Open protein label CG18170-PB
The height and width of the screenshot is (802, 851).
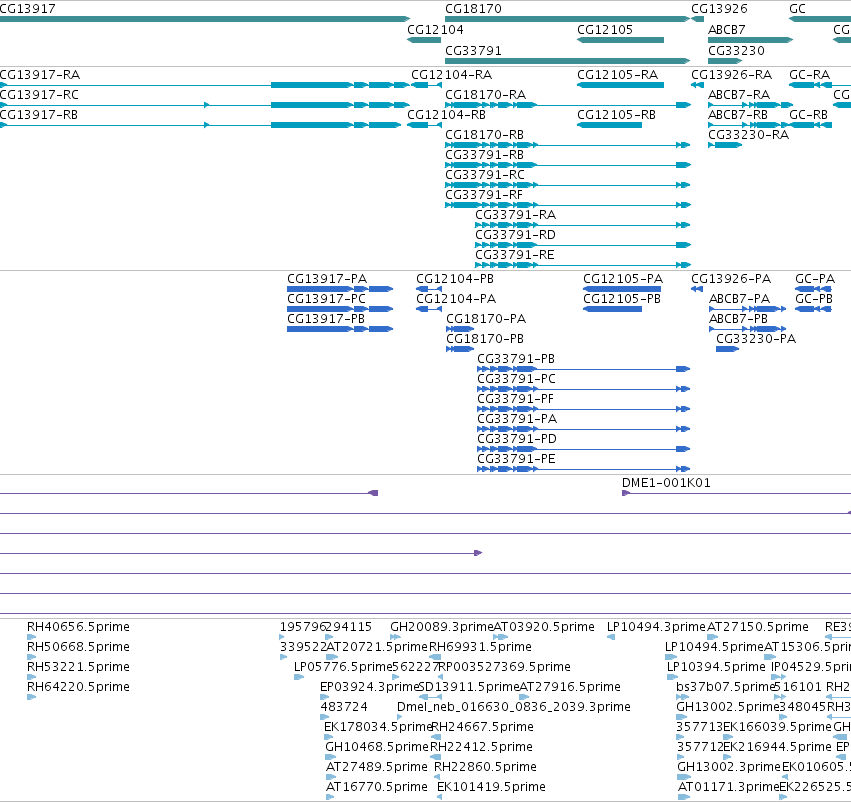[485, 339]
